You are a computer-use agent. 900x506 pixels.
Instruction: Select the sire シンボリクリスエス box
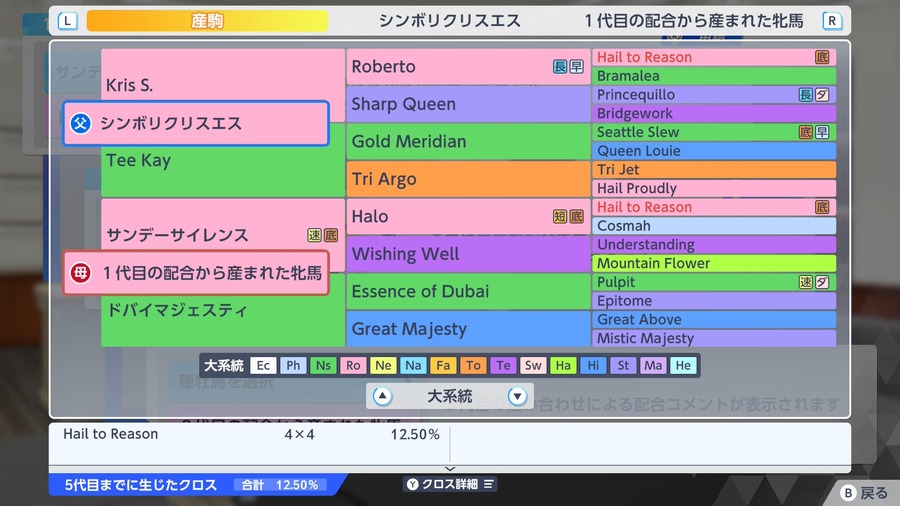click(196, 123)
